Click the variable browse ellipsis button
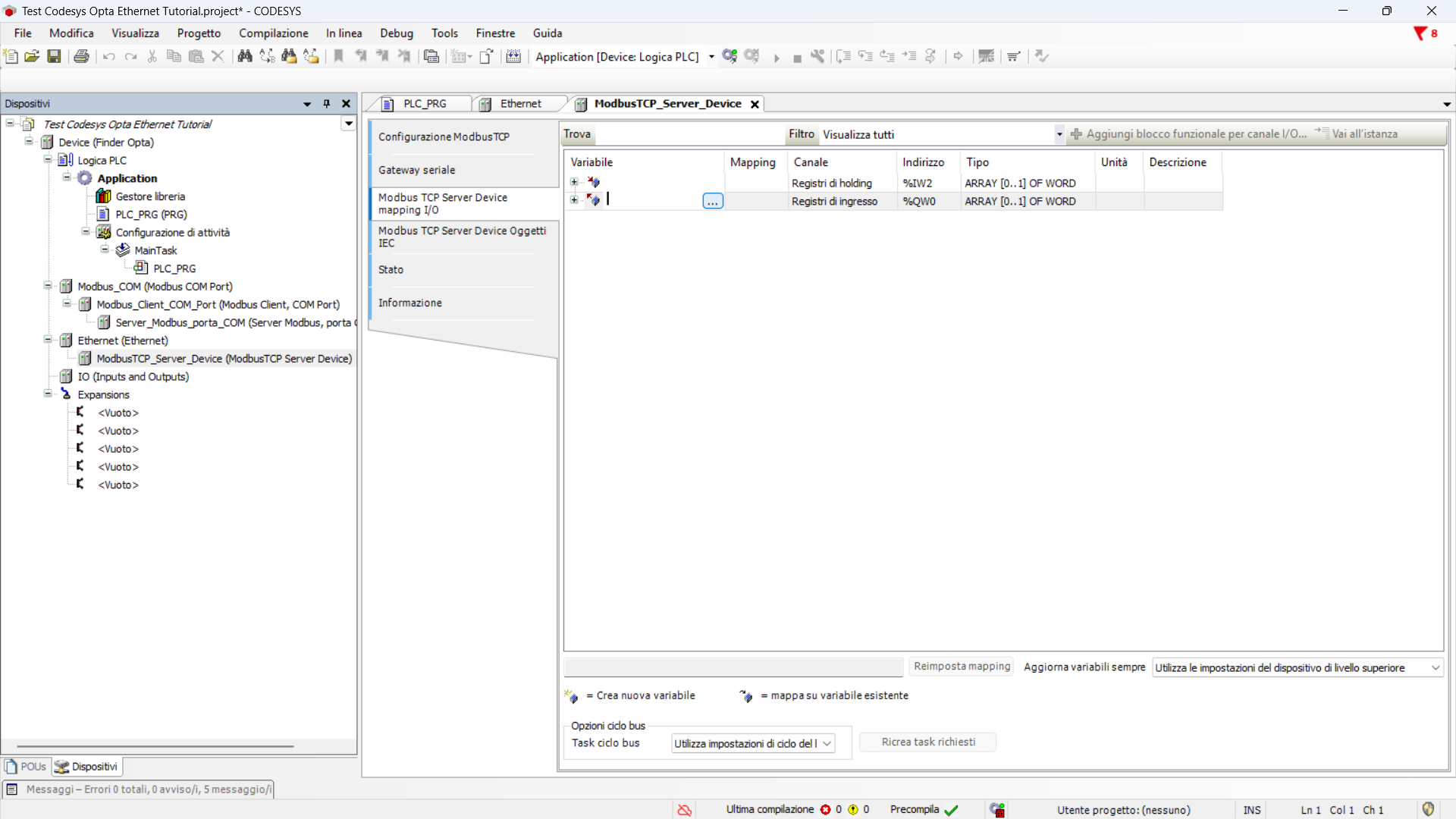This screenshot has height=819, width=1456. tap(712, 202)
